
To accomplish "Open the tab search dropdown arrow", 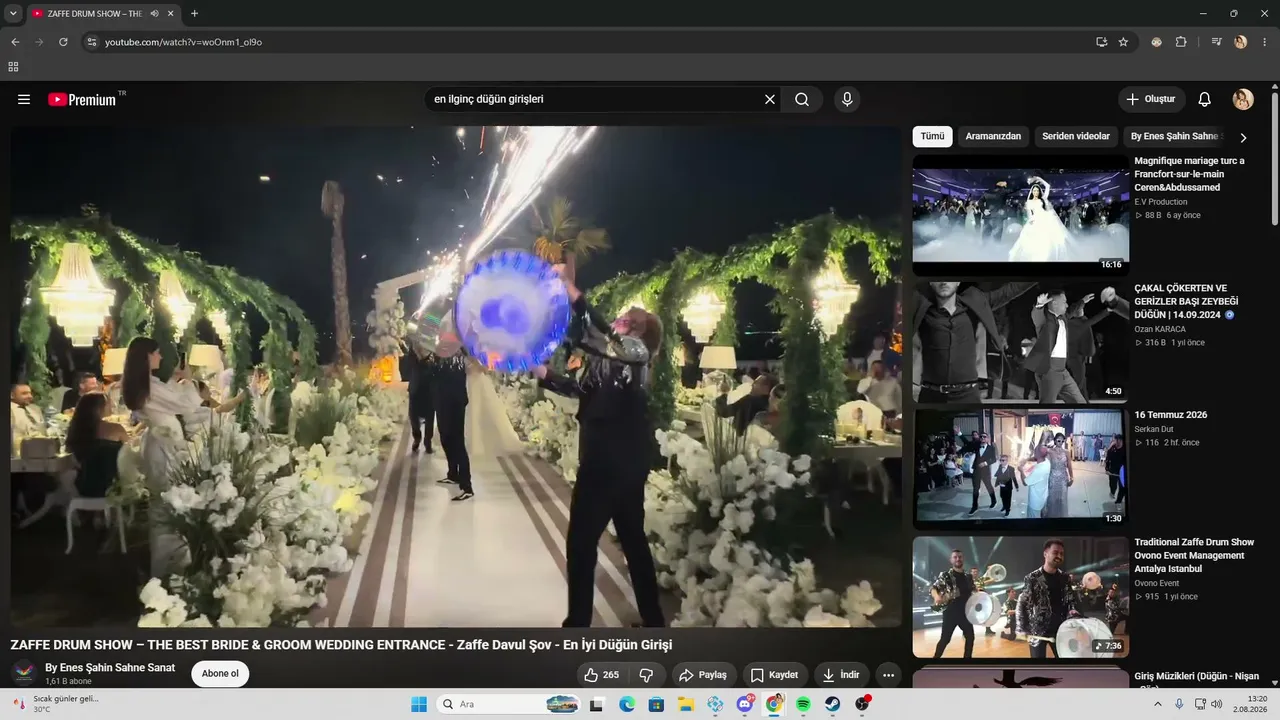I will [x=13, y=13].
